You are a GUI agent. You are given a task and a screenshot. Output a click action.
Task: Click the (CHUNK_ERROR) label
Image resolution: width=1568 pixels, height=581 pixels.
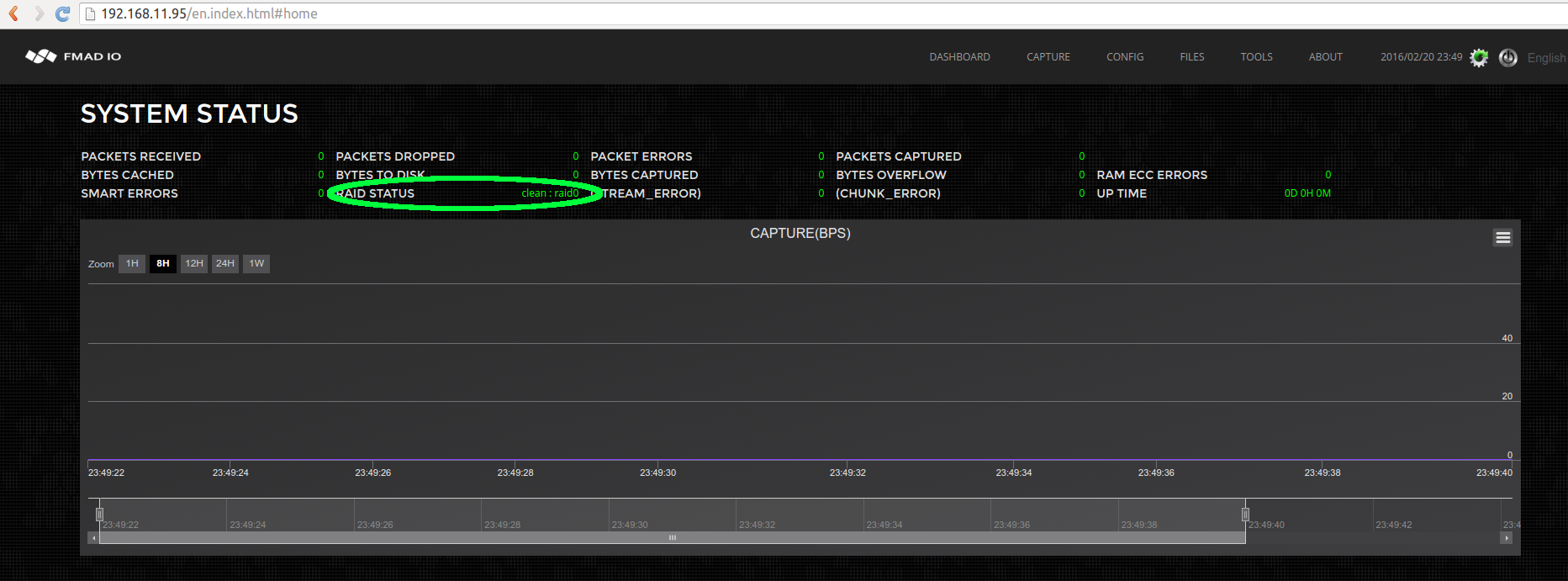[888, 193]
